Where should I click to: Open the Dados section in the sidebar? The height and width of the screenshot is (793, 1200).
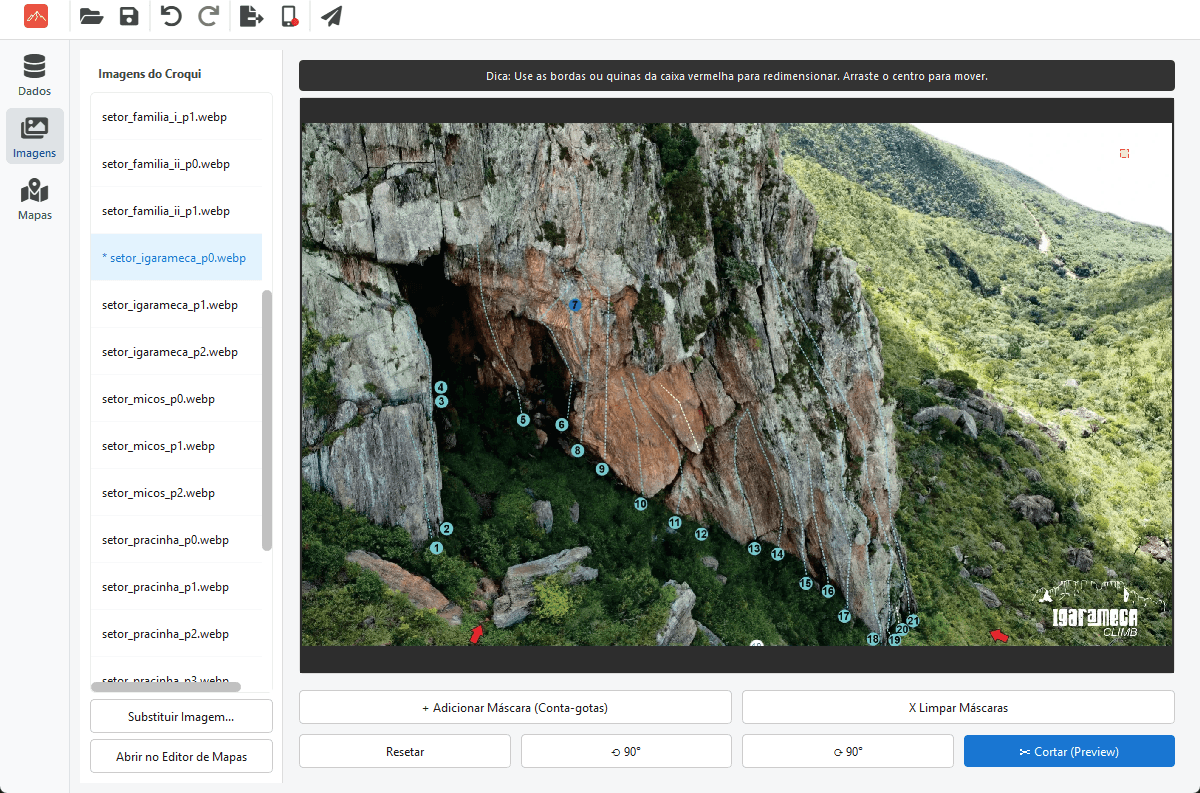tap(35, 76)
